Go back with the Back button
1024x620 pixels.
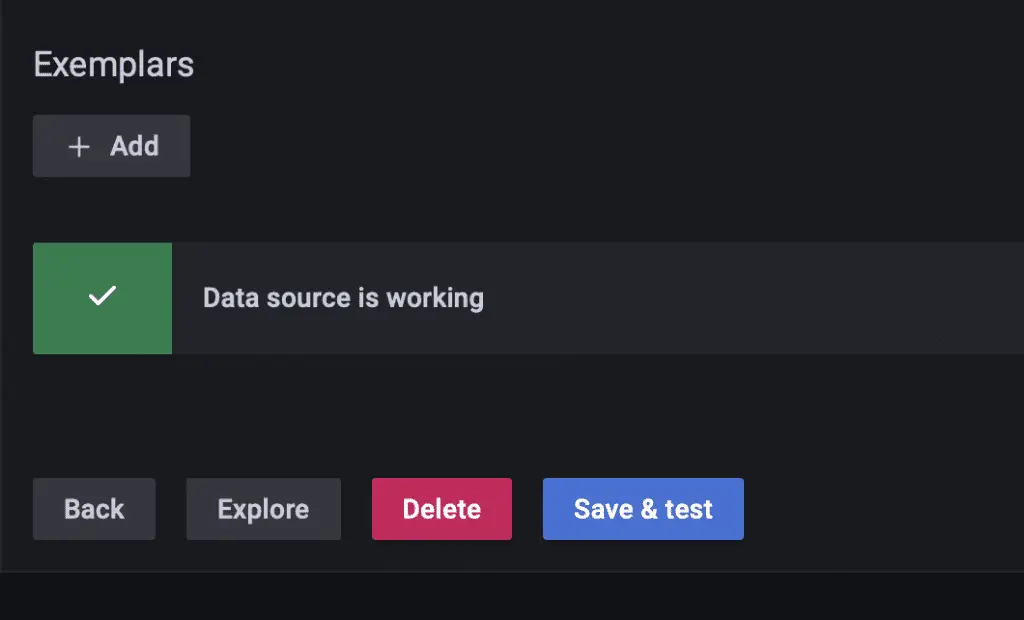tap(94, 509)
